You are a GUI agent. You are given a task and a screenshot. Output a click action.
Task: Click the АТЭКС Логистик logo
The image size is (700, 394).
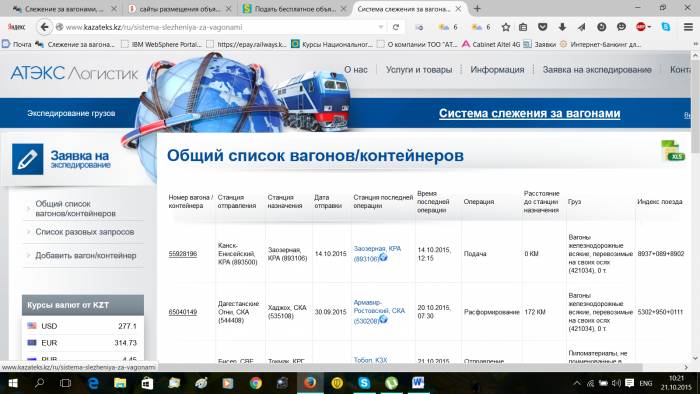[74, 73]
